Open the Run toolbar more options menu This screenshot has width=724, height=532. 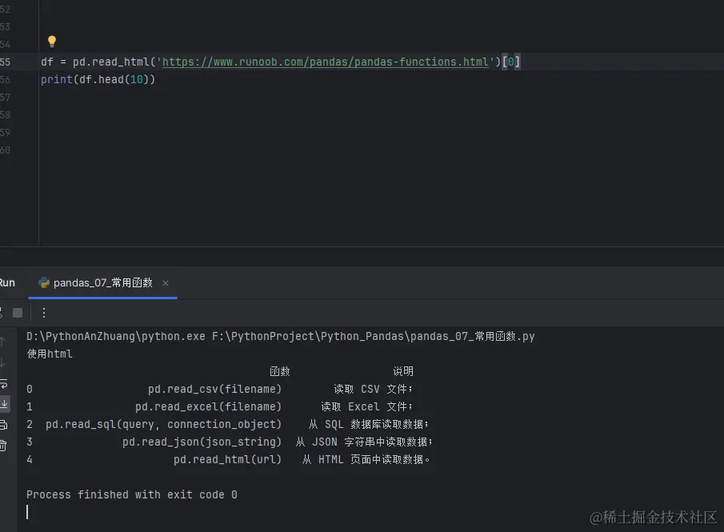pyautogui.click(x=44, y=313)
